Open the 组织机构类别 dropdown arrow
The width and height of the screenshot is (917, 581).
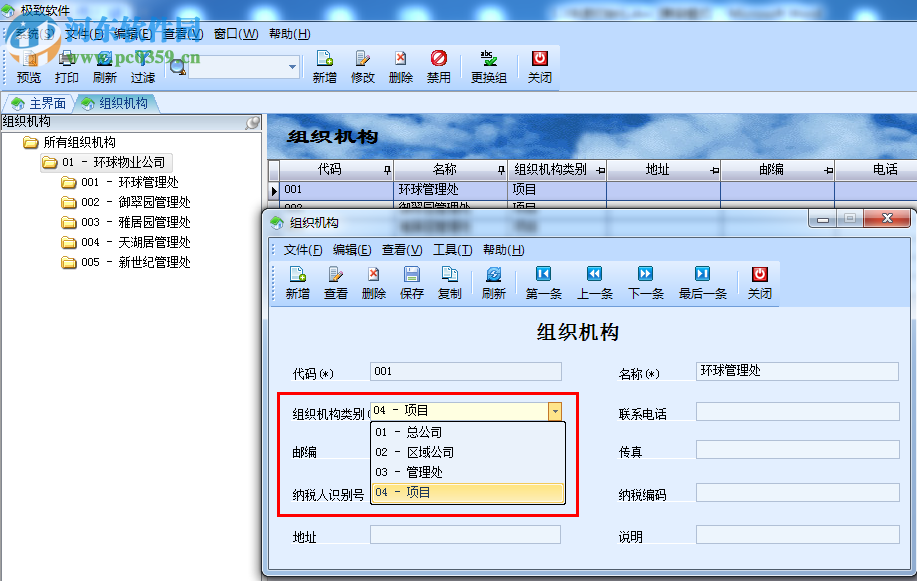click(x=557, y=411)
